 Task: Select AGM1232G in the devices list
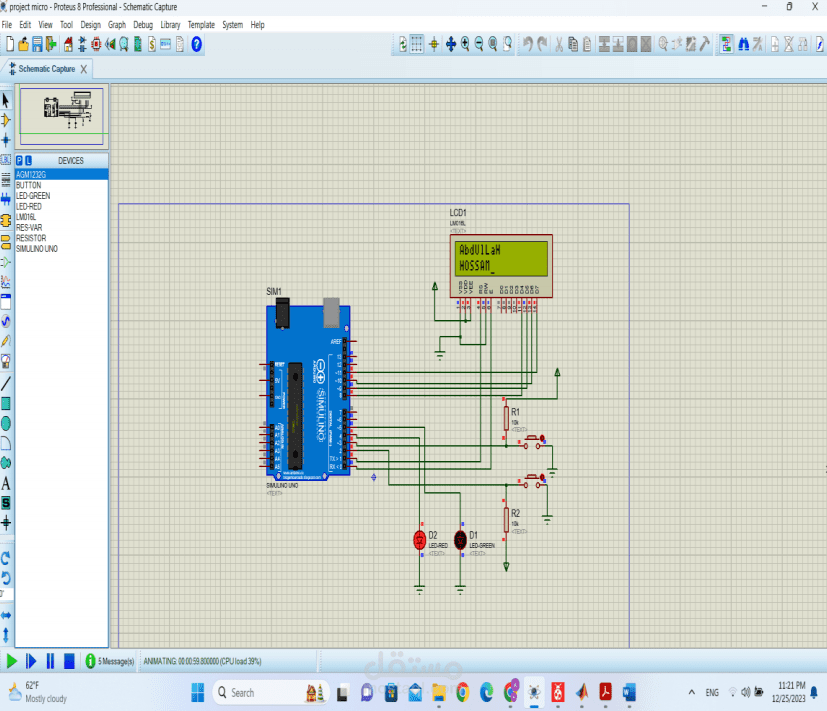(x=62, y=175)
